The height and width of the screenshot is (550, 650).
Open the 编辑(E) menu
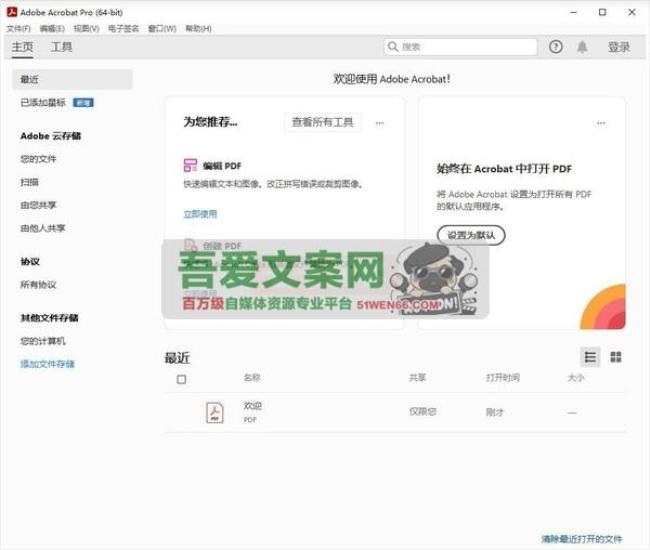[x=52, y=29]
